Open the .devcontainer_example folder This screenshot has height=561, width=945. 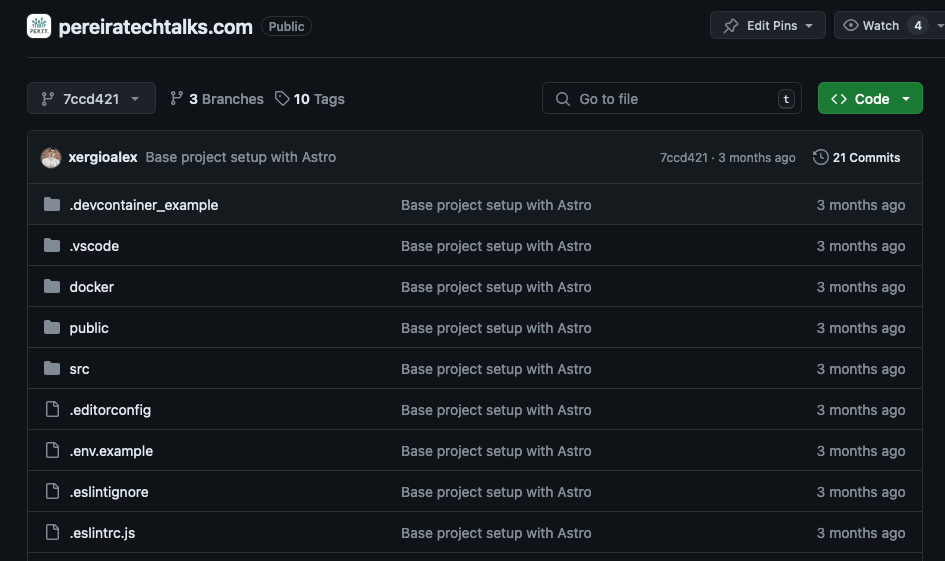point(143,205)
